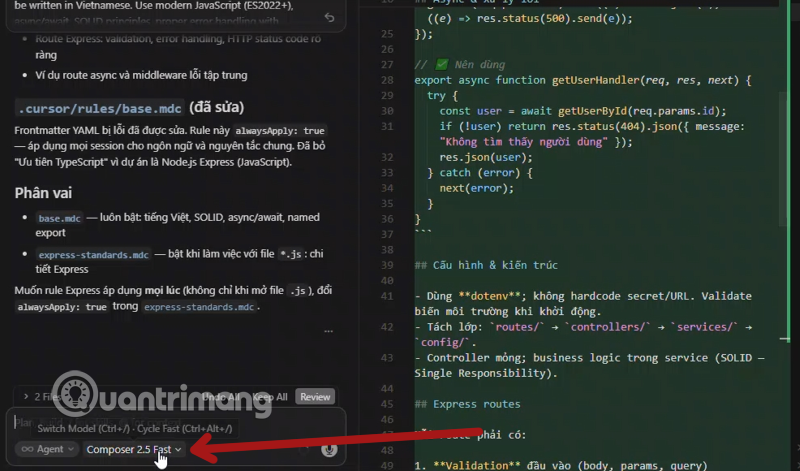Click '"Không tìm thấy người dùng"' string in editor
The width and height of the screenshot is (800, 471).
click(523, 142)
